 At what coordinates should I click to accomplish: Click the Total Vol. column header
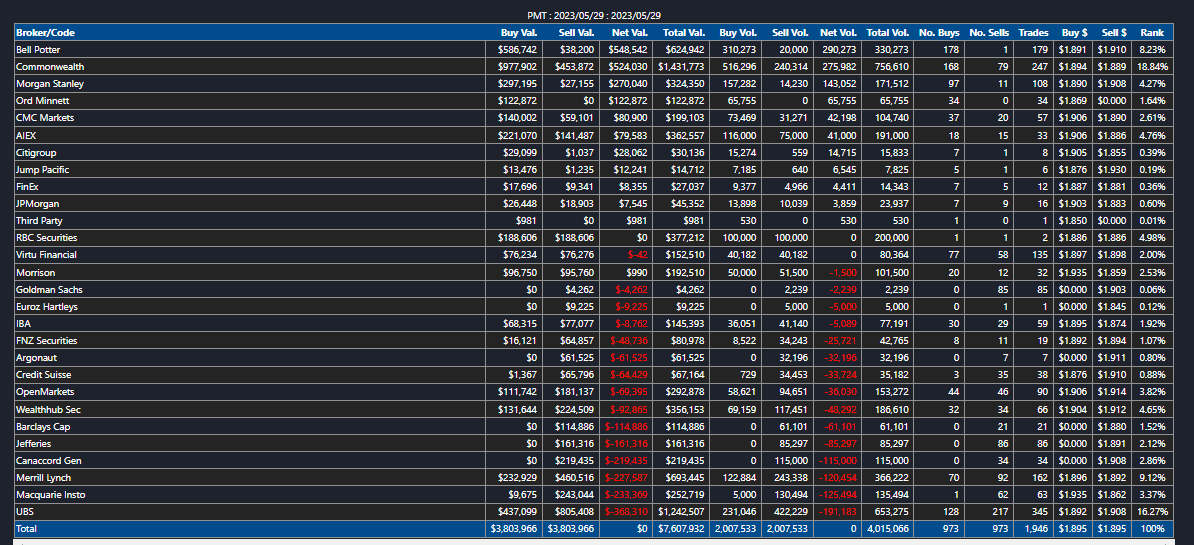pyautogui.click(x=888, y=33)
